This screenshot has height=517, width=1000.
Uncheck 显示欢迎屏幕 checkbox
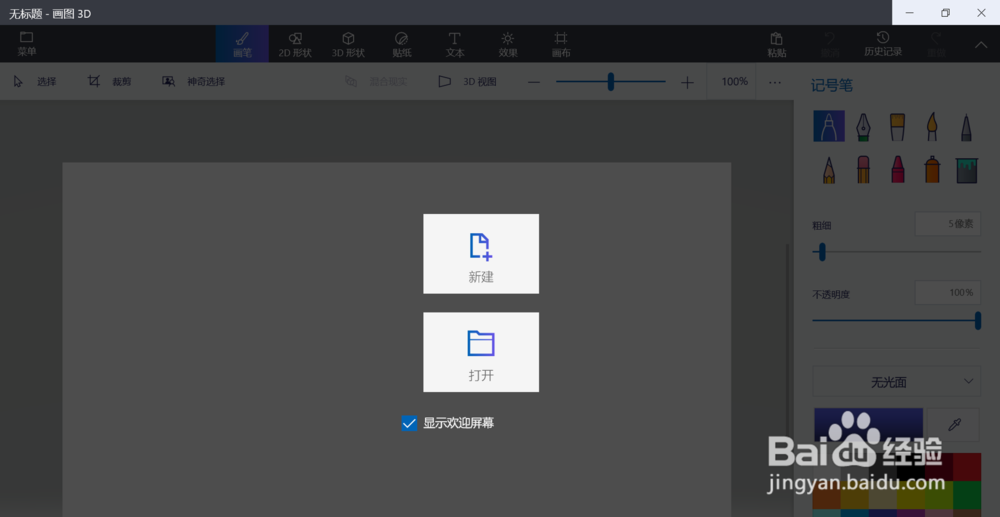409,423
